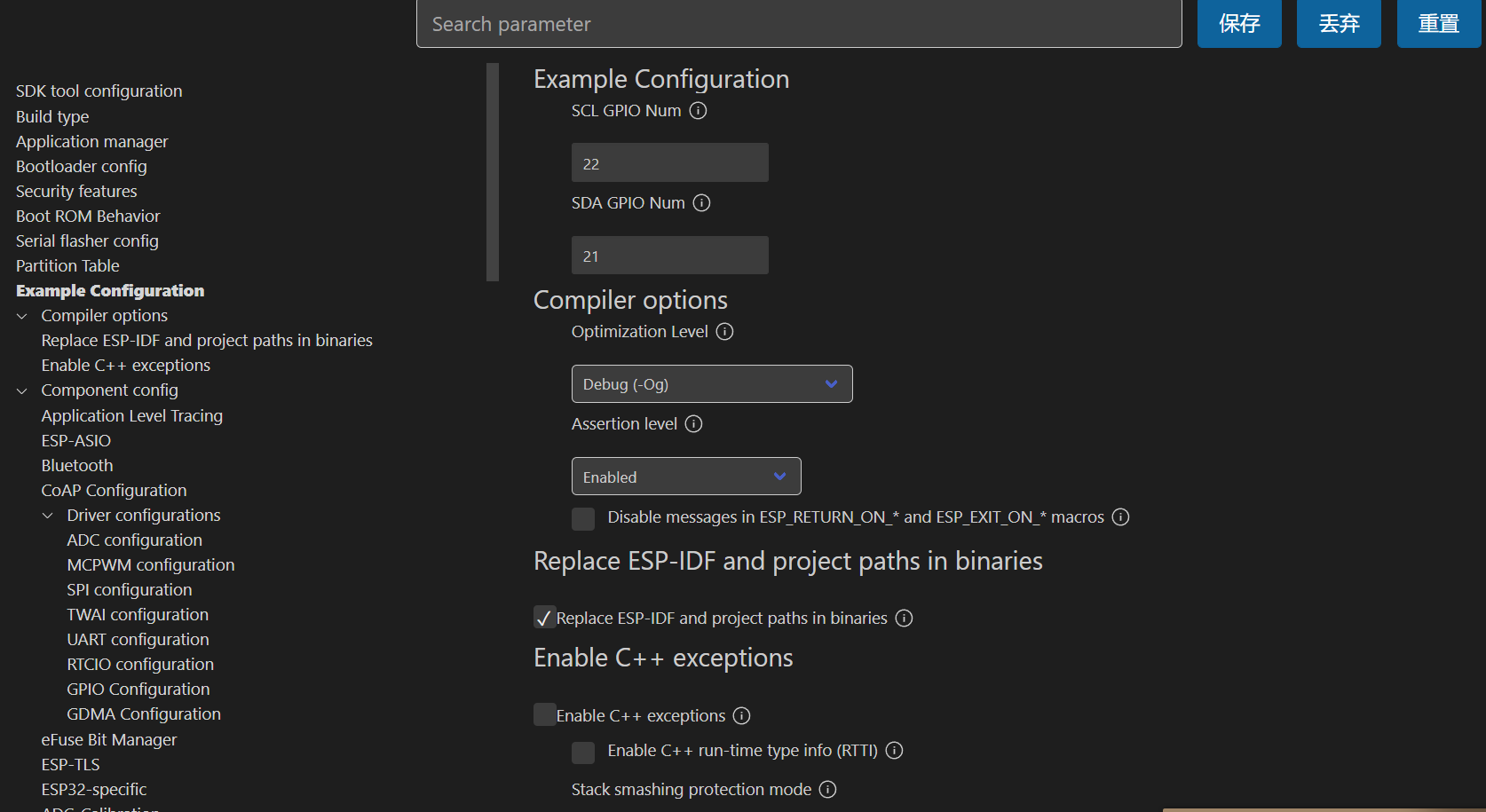Image resolution: width=1486 pixels, height=812 pixels.
Task: Show info for Optimization Level
Action: pos(725,332)
